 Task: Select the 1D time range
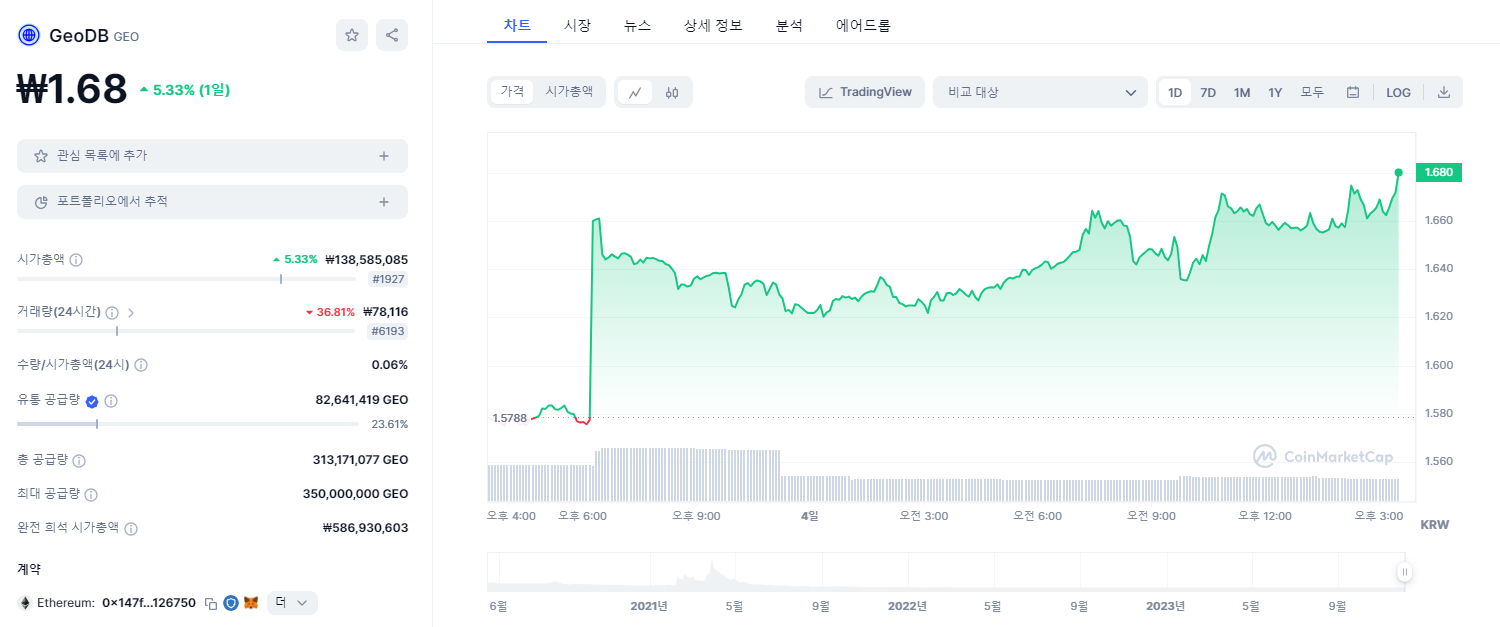pos(1175,92)
